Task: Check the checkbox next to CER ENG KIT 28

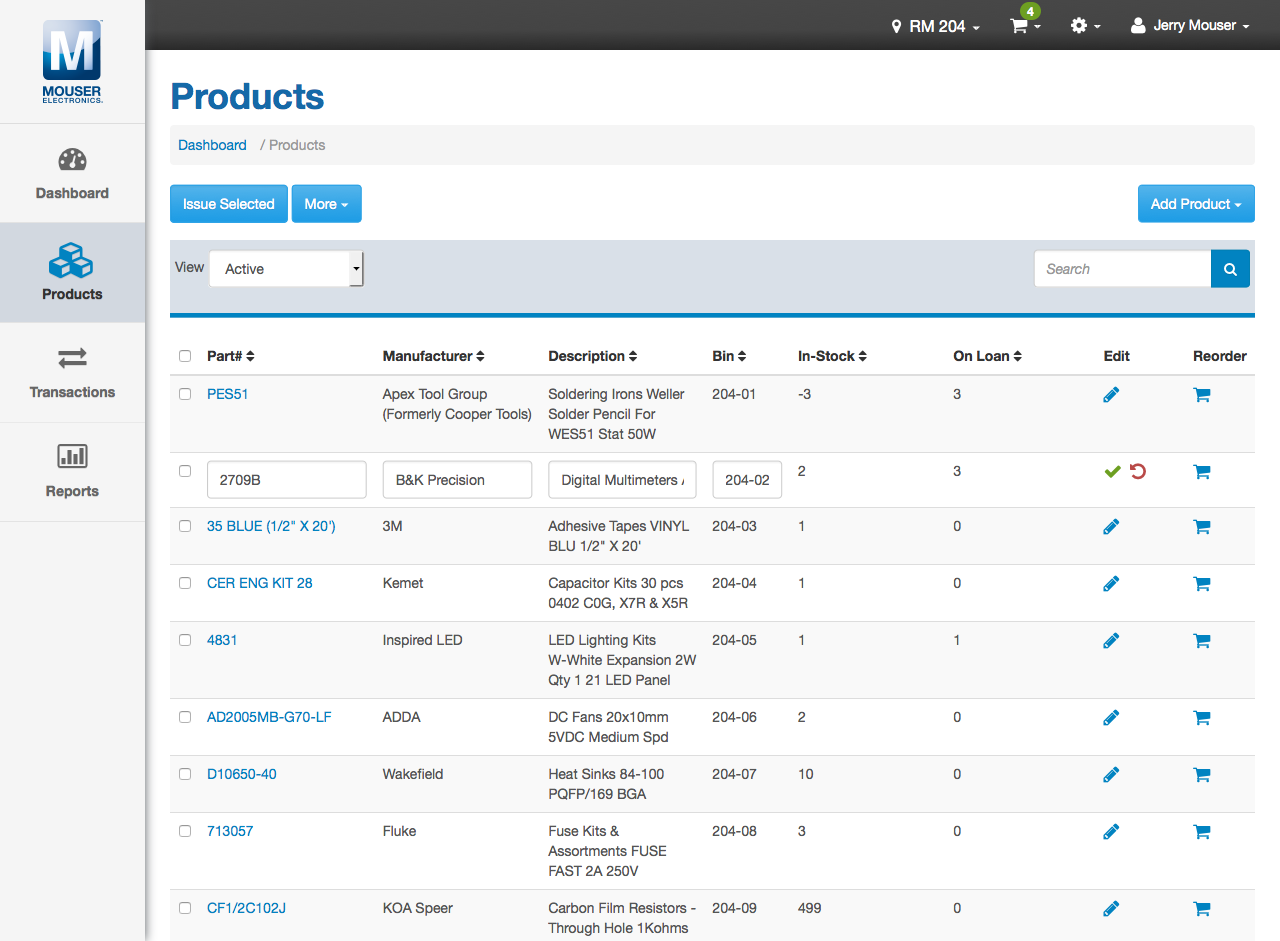Action: pyautogui.click(x=184, y=583)
